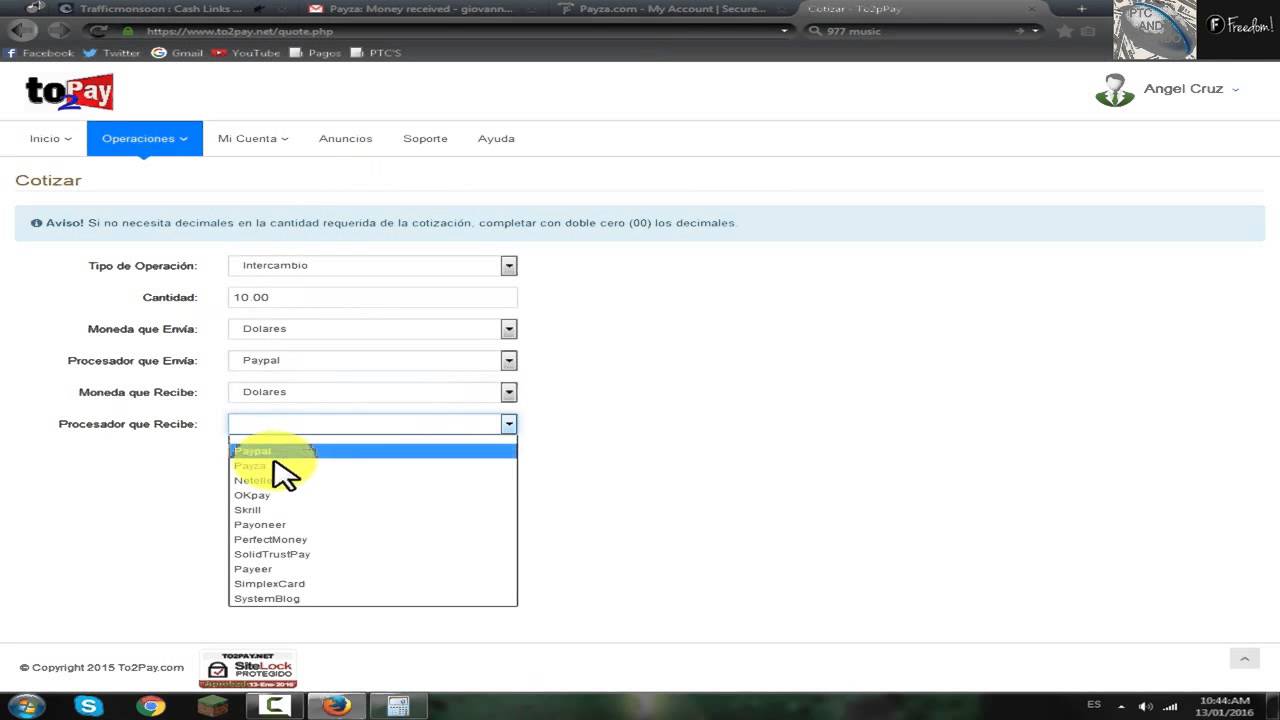Collapse the Procesador que Recibe dropdown arrow

(509, 424)
